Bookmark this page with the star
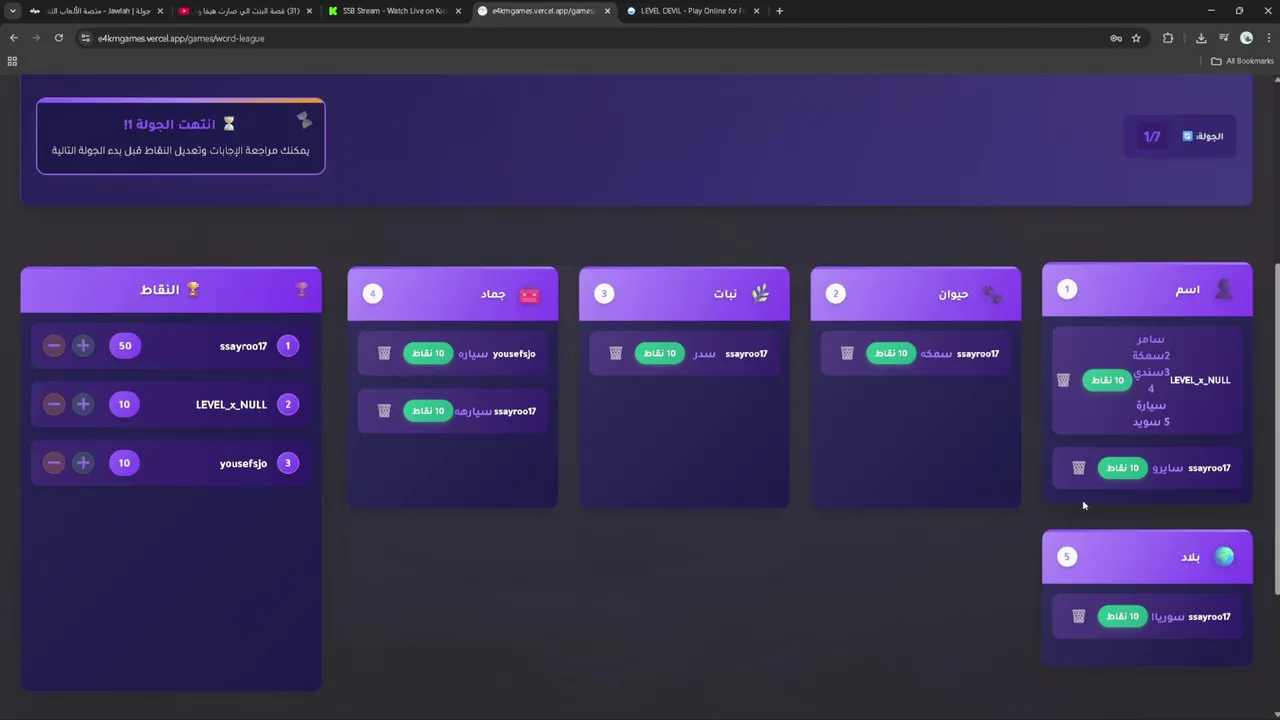 point(1136,38)
